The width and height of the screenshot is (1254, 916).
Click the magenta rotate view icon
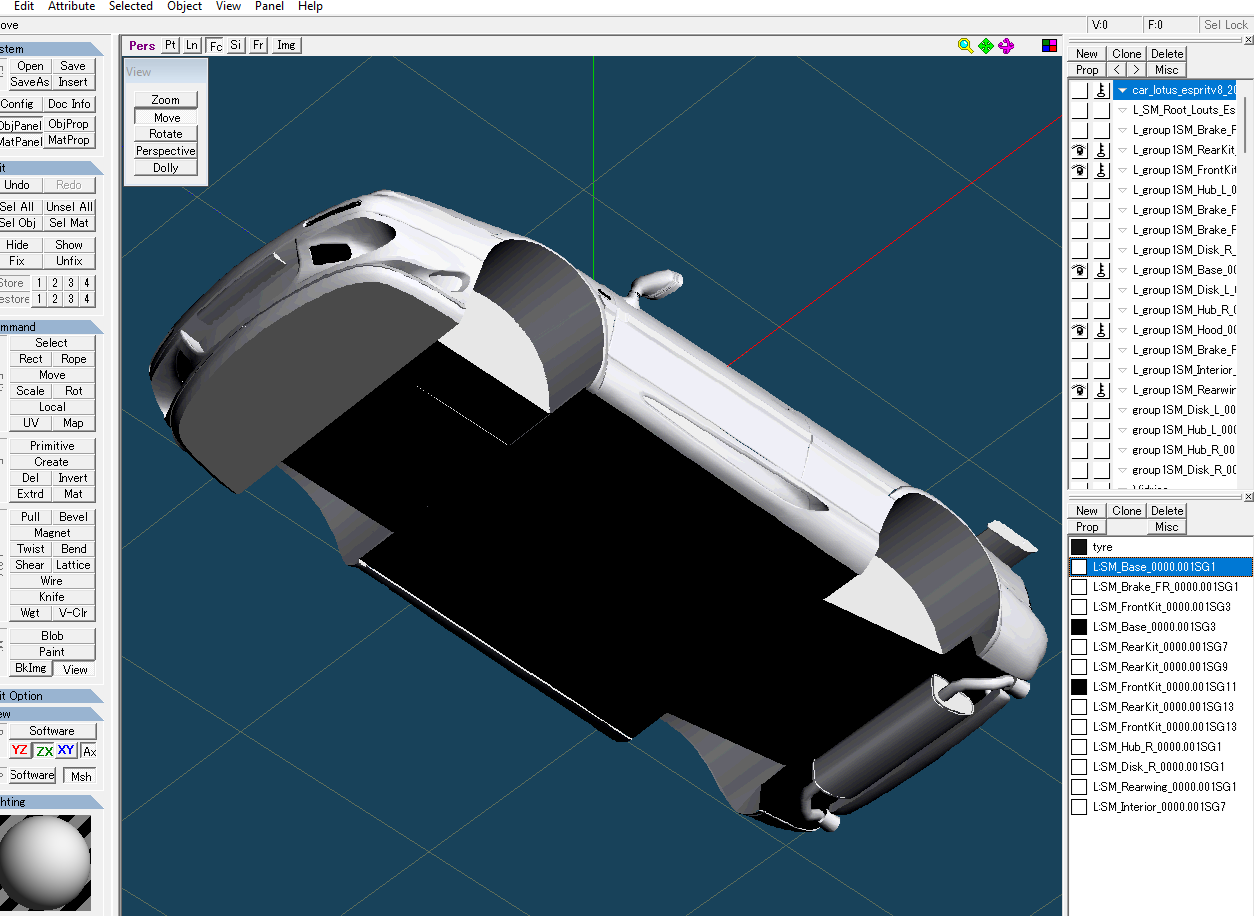click(1006, 45)
